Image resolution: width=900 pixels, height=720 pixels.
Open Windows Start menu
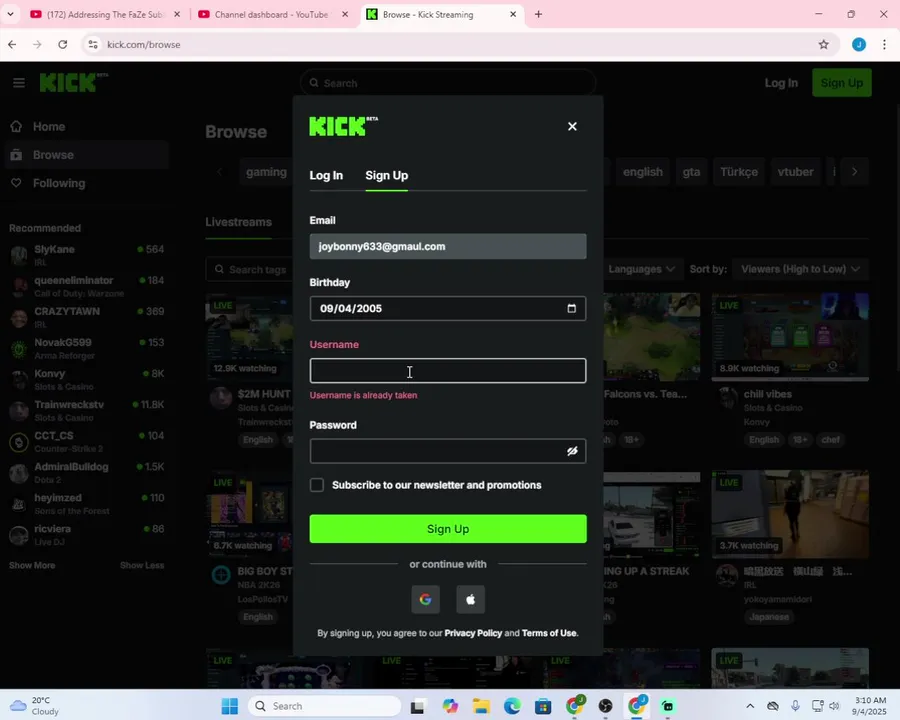(230, 706)
